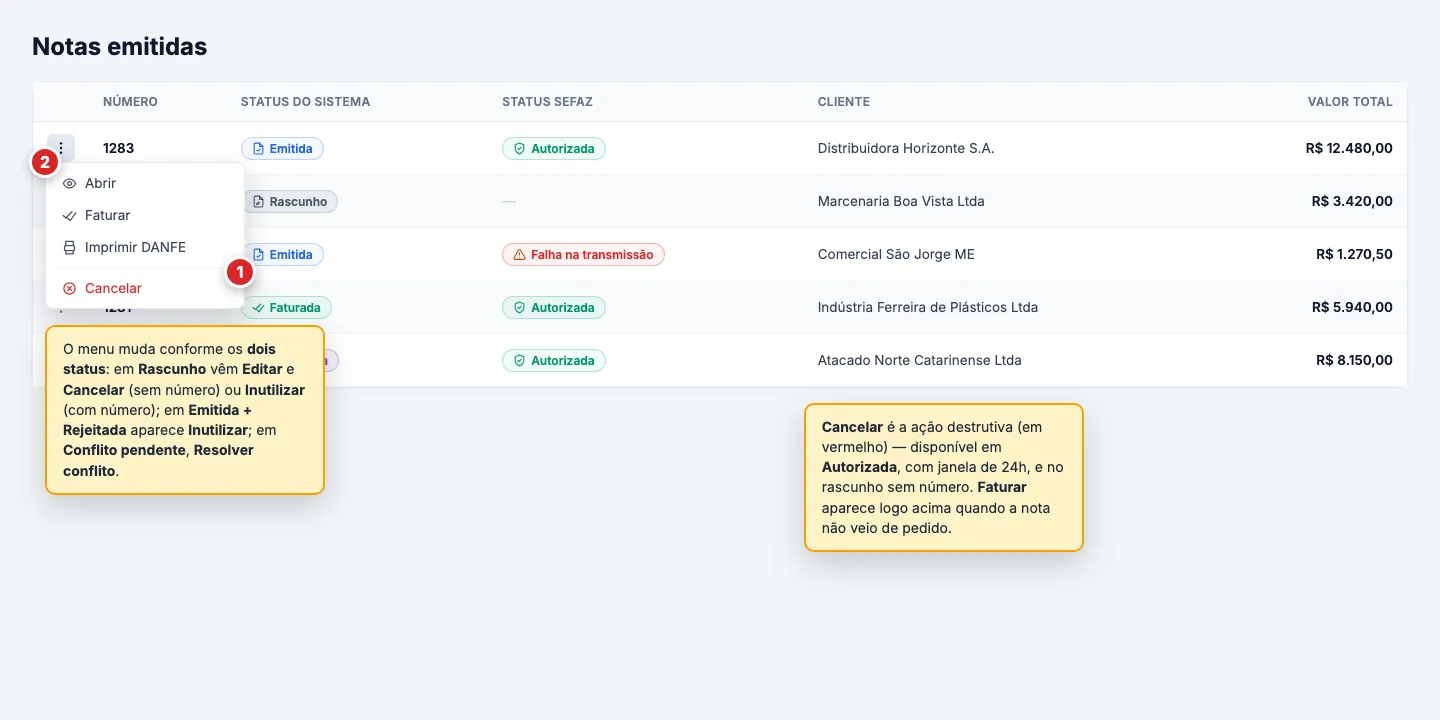Screen dimensions: 1440x720
Task: Click the STATUS DO SISTEMA column header
Action: (x=305, y=102)
